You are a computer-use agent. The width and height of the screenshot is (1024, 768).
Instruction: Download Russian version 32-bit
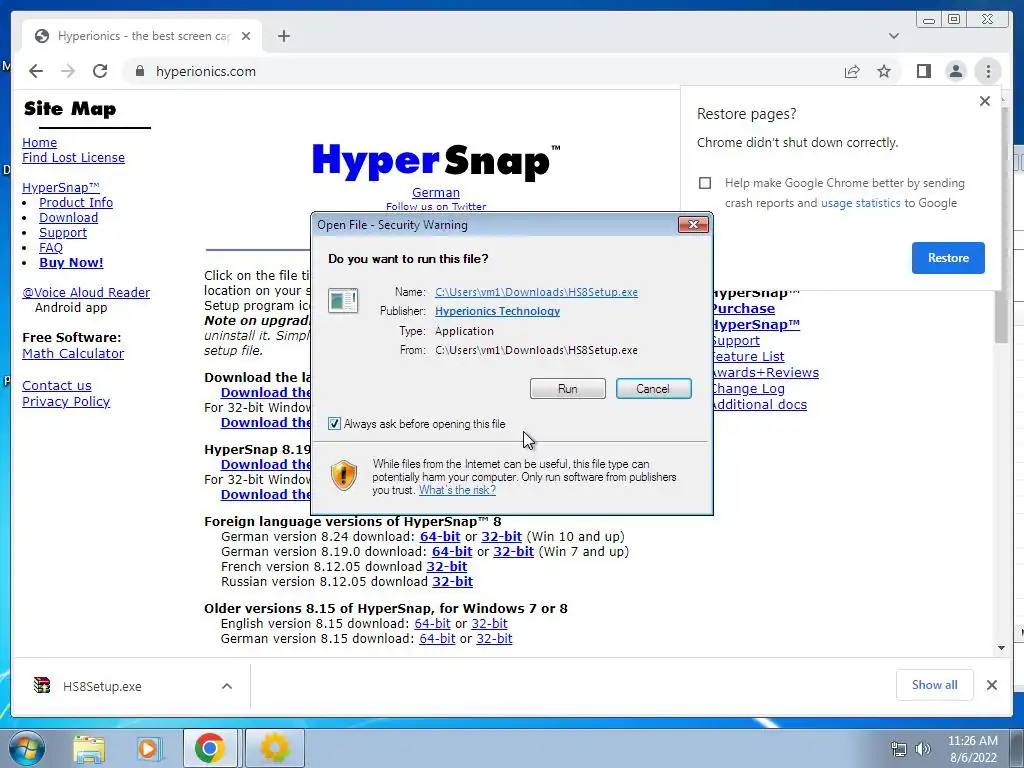[x=453, y=581]
